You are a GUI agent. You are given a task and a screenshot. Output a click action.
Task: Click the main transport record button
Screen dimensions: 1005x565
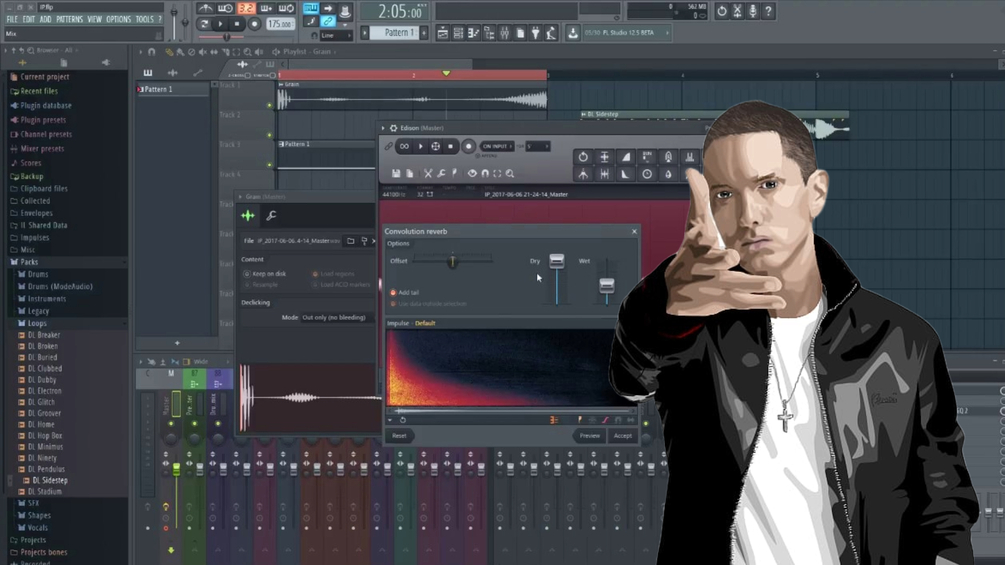tap(254, 24)
